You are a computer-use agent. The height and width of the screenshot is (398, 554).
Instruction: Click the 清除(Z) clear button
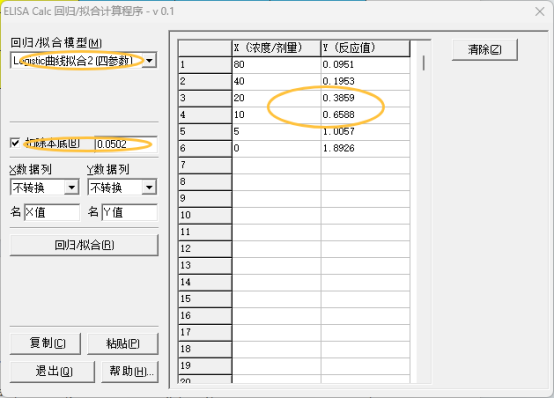[485, 50]
